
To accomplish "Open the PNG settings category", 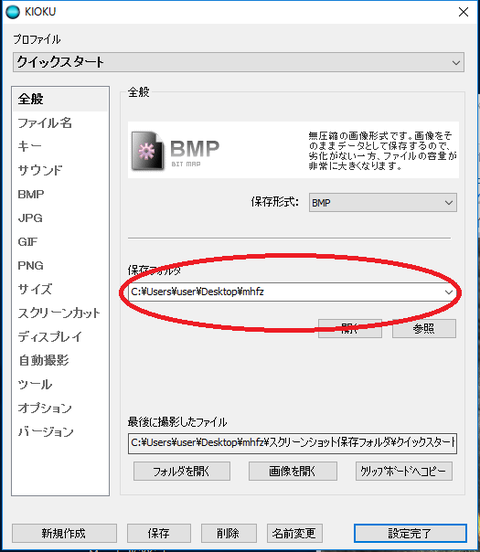I will click(x=60, y=265).
